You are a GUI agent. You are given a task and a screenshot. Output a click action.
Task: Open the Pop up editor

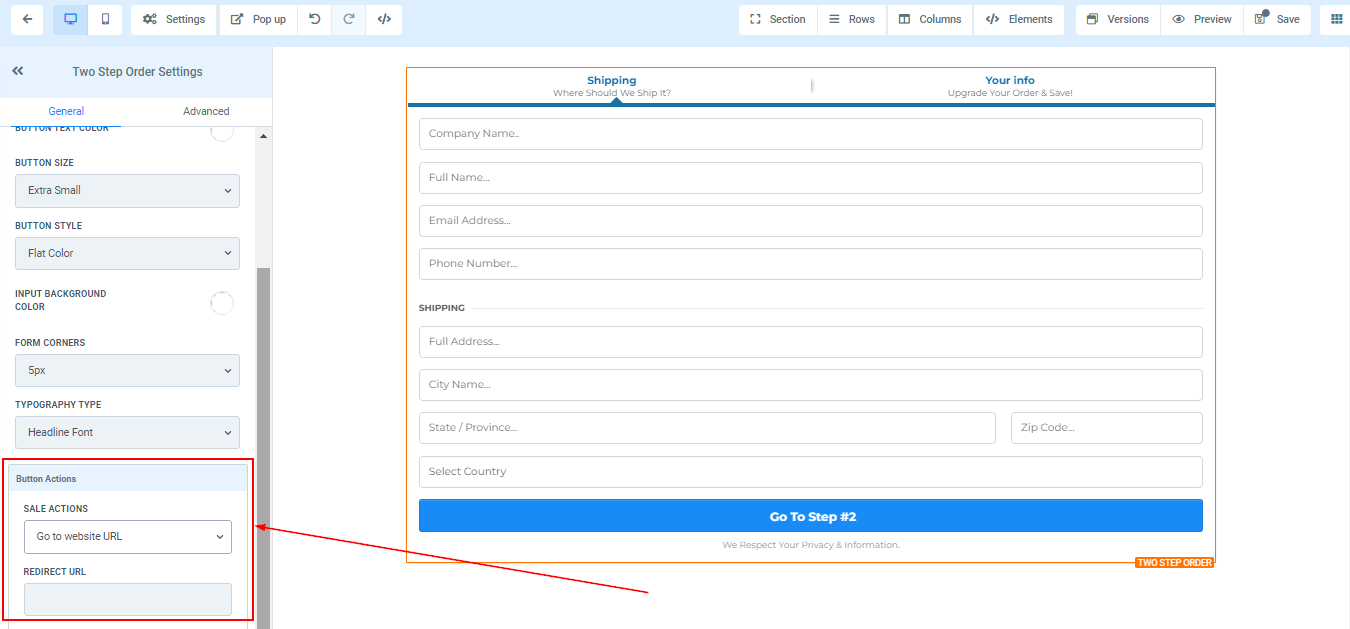[257, 19]
